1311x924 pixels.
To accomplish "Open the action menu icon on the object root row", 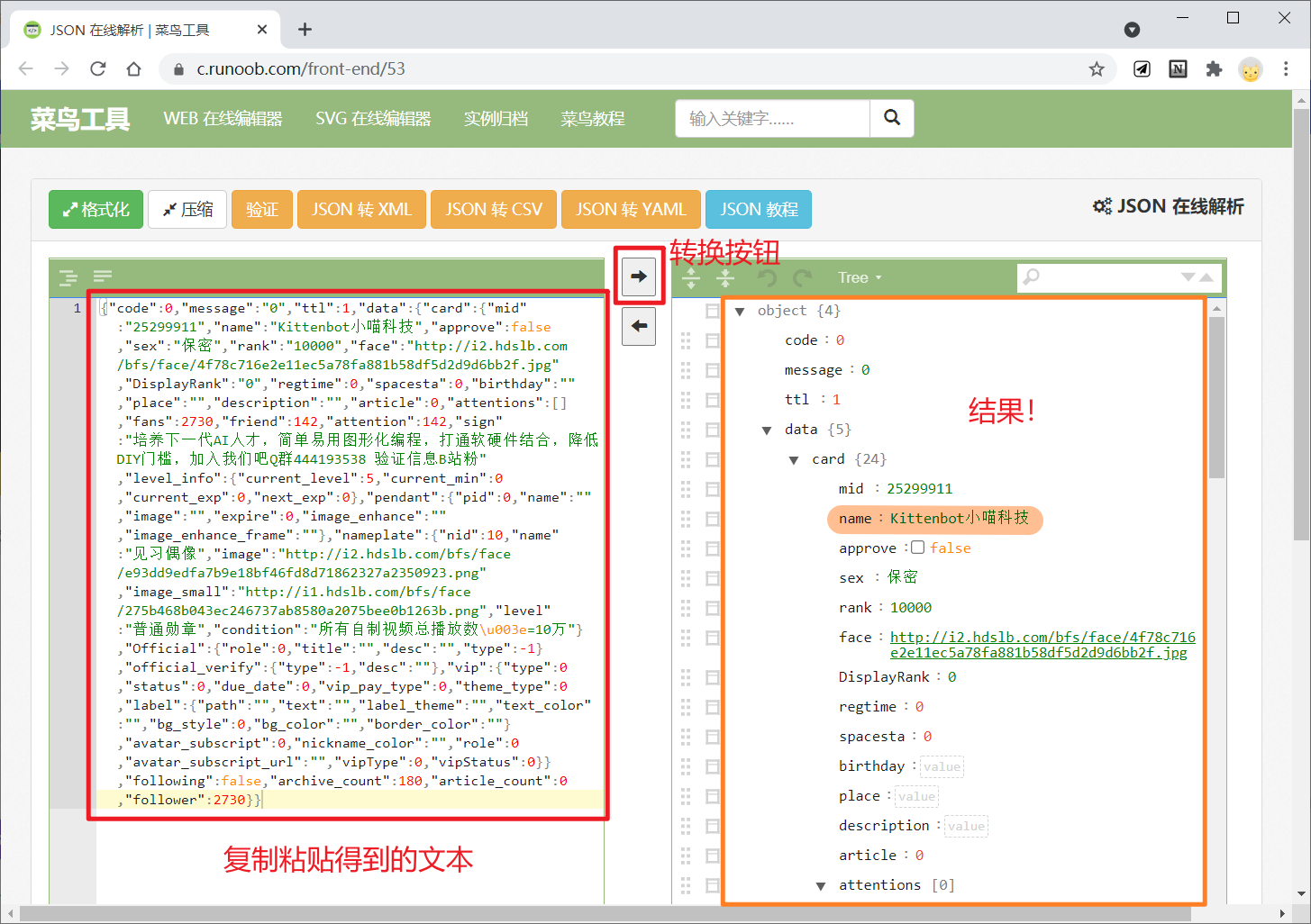I will 713,311.
